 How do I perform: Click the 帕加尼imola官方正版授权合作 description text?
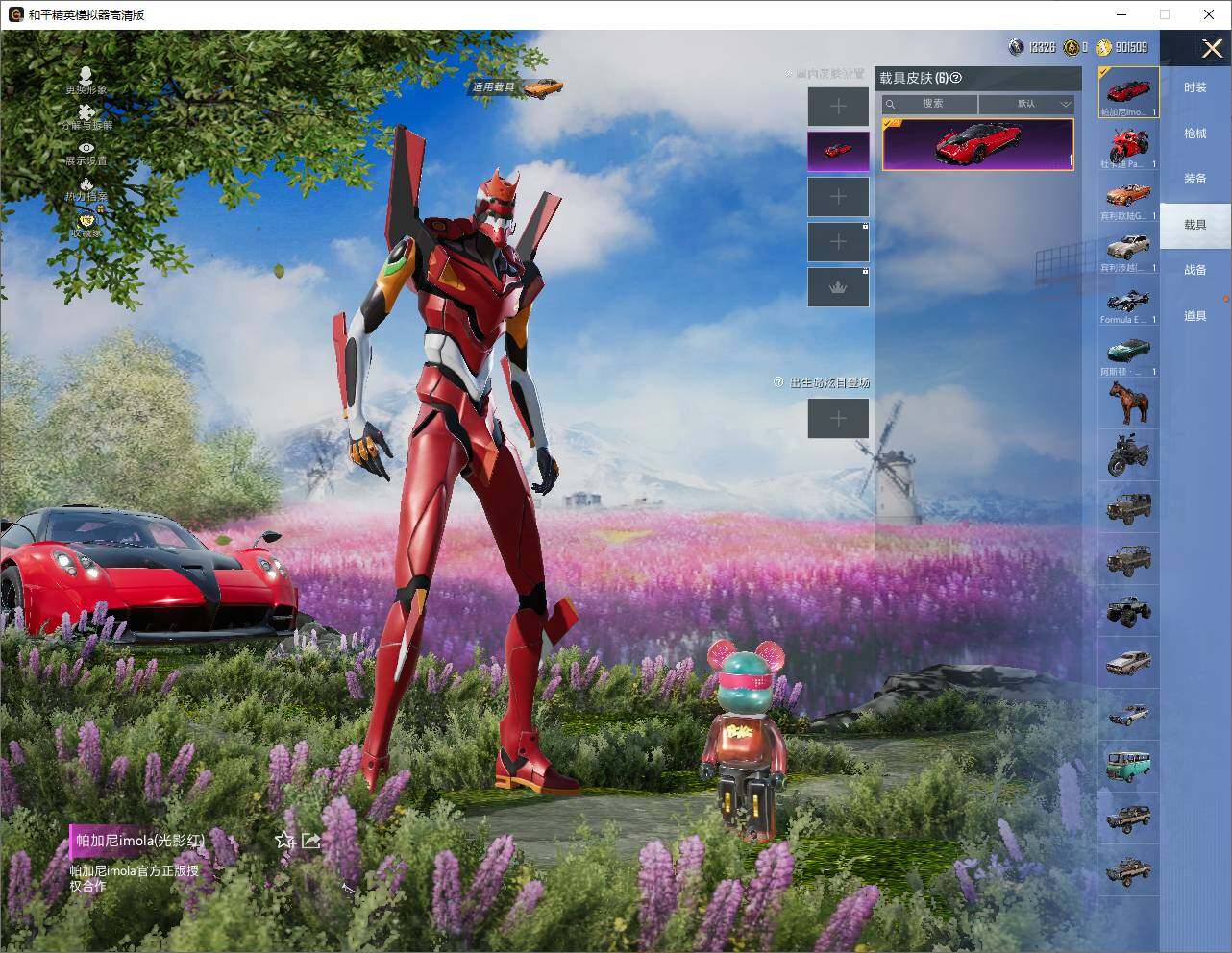(x=135, y=878)
